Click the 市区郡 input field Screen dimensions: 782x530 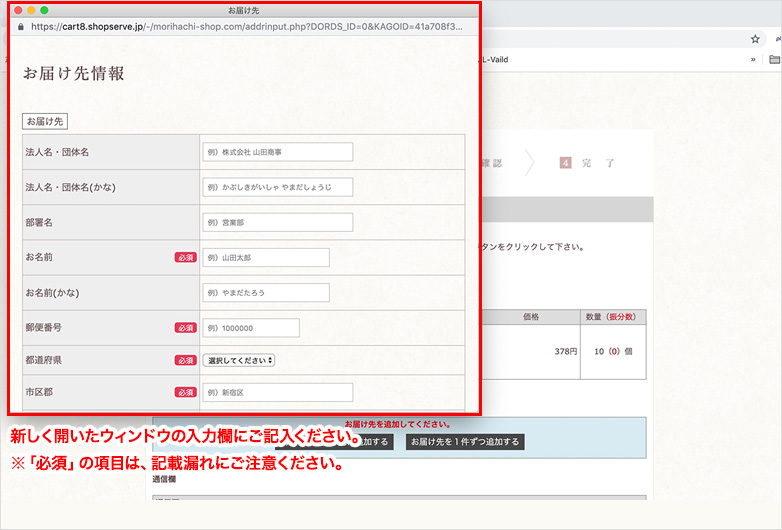coord(278,392)
